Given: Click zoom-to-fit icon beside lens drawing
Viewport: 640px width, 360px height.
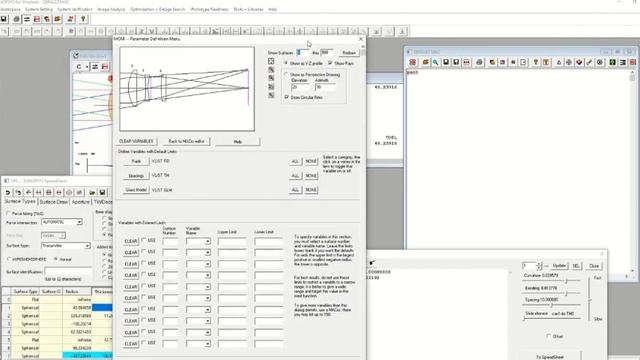Looking at the screenshot, I should [271, 61].
